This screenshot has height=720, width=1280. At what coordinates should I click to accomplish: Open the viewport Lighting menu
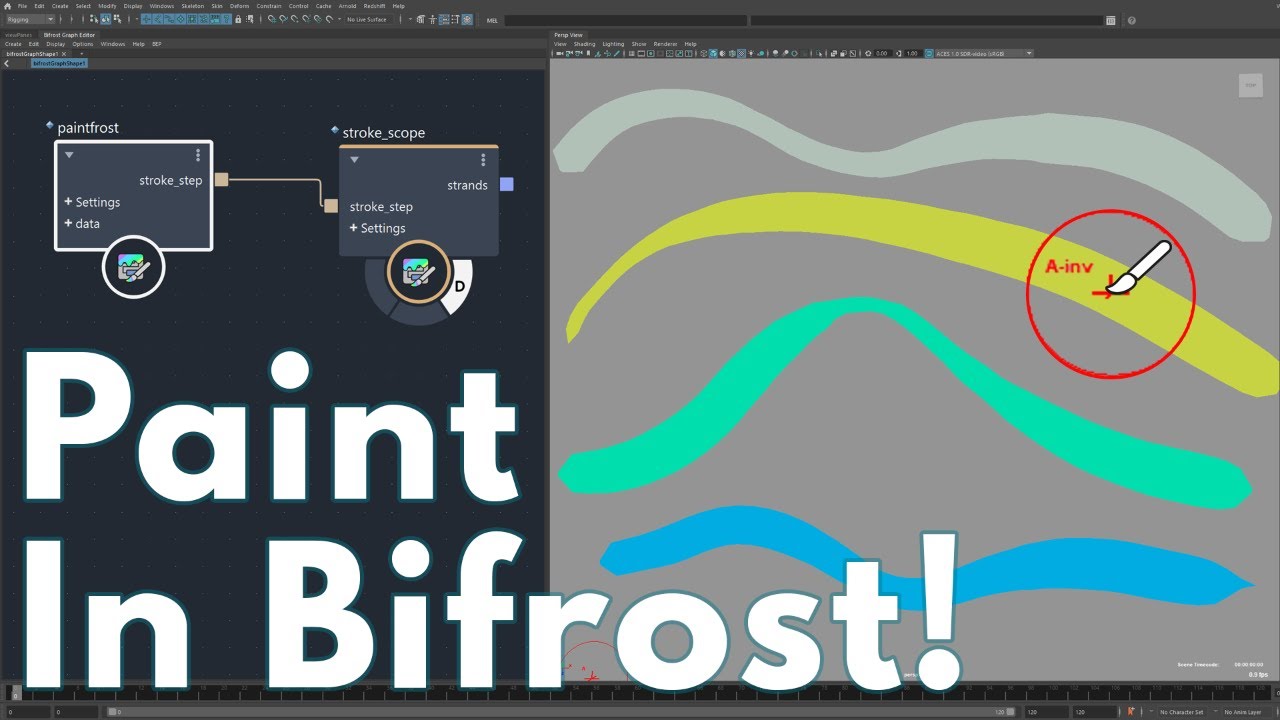point(613,44)
